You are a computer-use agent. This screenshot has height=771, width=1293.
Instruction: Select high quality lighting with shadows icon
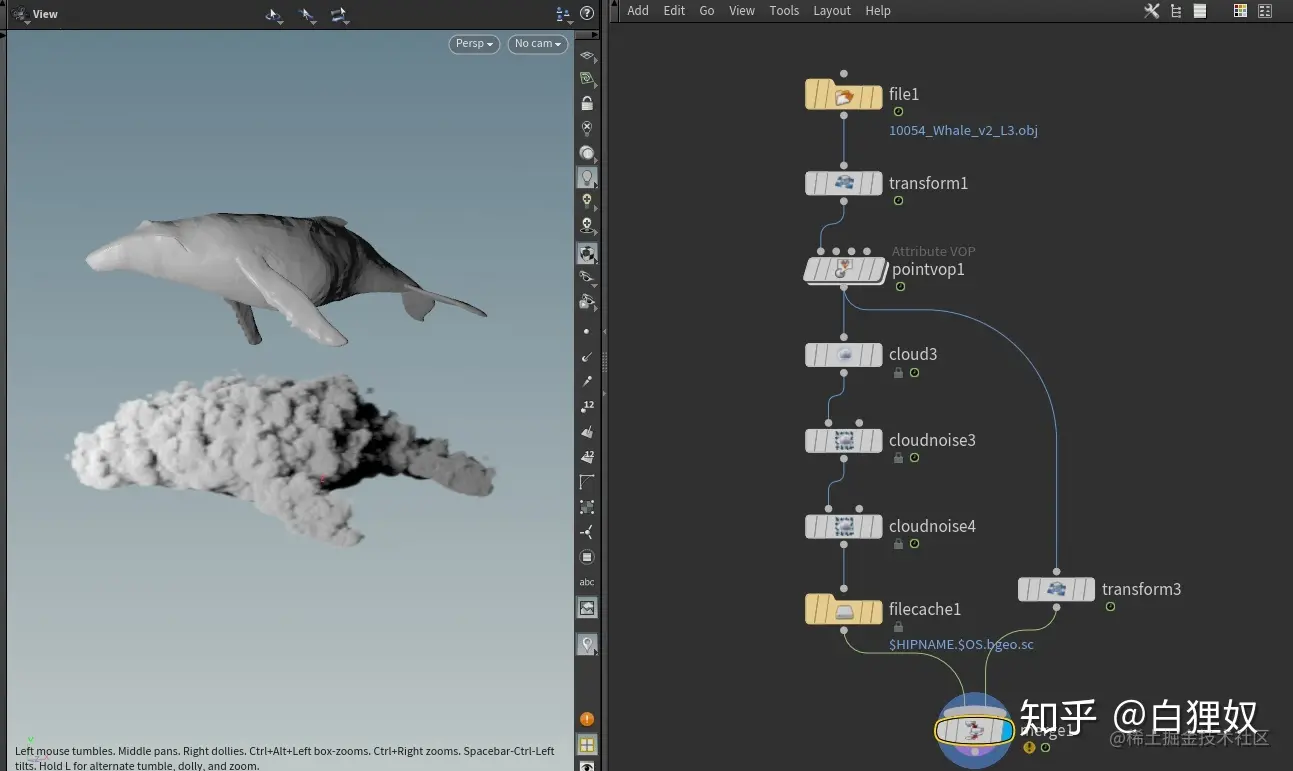(587, 226)
